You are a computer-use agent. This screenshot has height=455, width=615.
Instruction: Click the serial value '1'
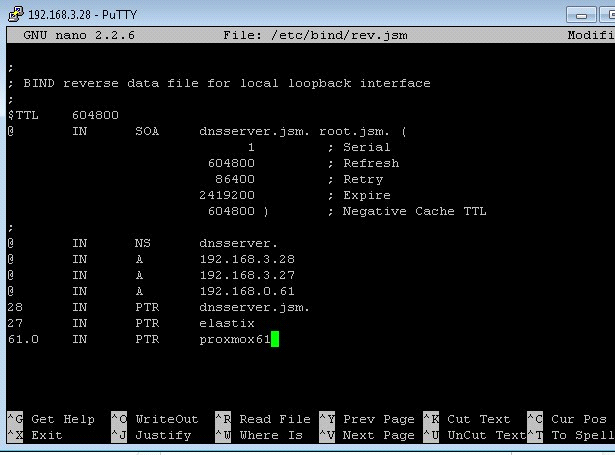251,147
